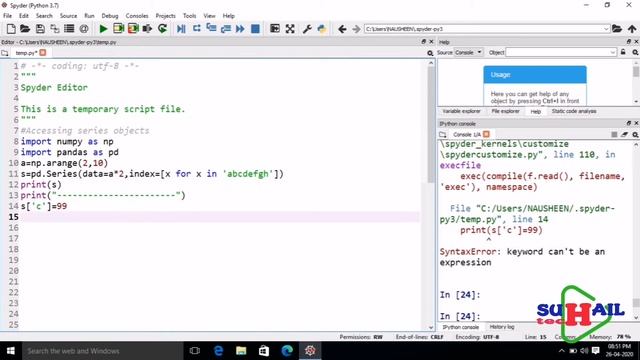Browse working directory folder icon
Image resolution: width=640 pixels, height=360 pixels.
(617, 29)
